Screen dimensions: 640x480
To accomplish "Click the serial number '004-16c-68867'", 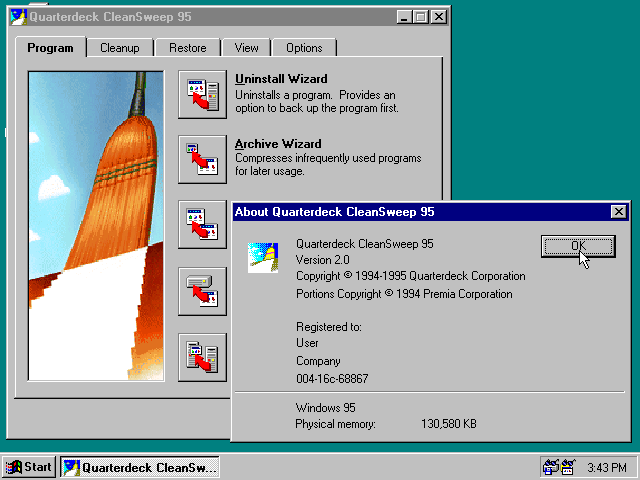I will pos(332,378).
